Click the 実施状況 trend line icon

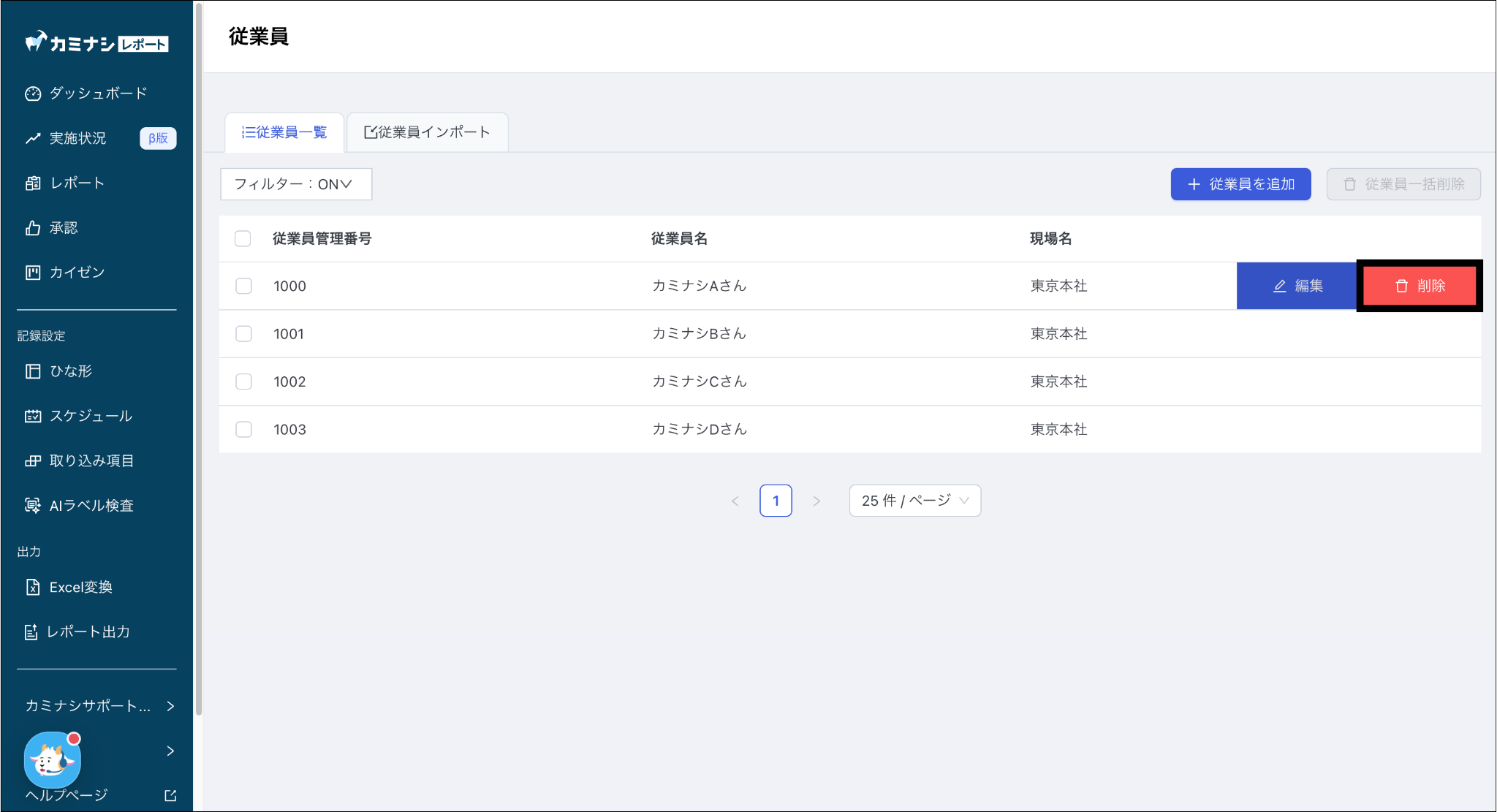(x=33, y=138)
